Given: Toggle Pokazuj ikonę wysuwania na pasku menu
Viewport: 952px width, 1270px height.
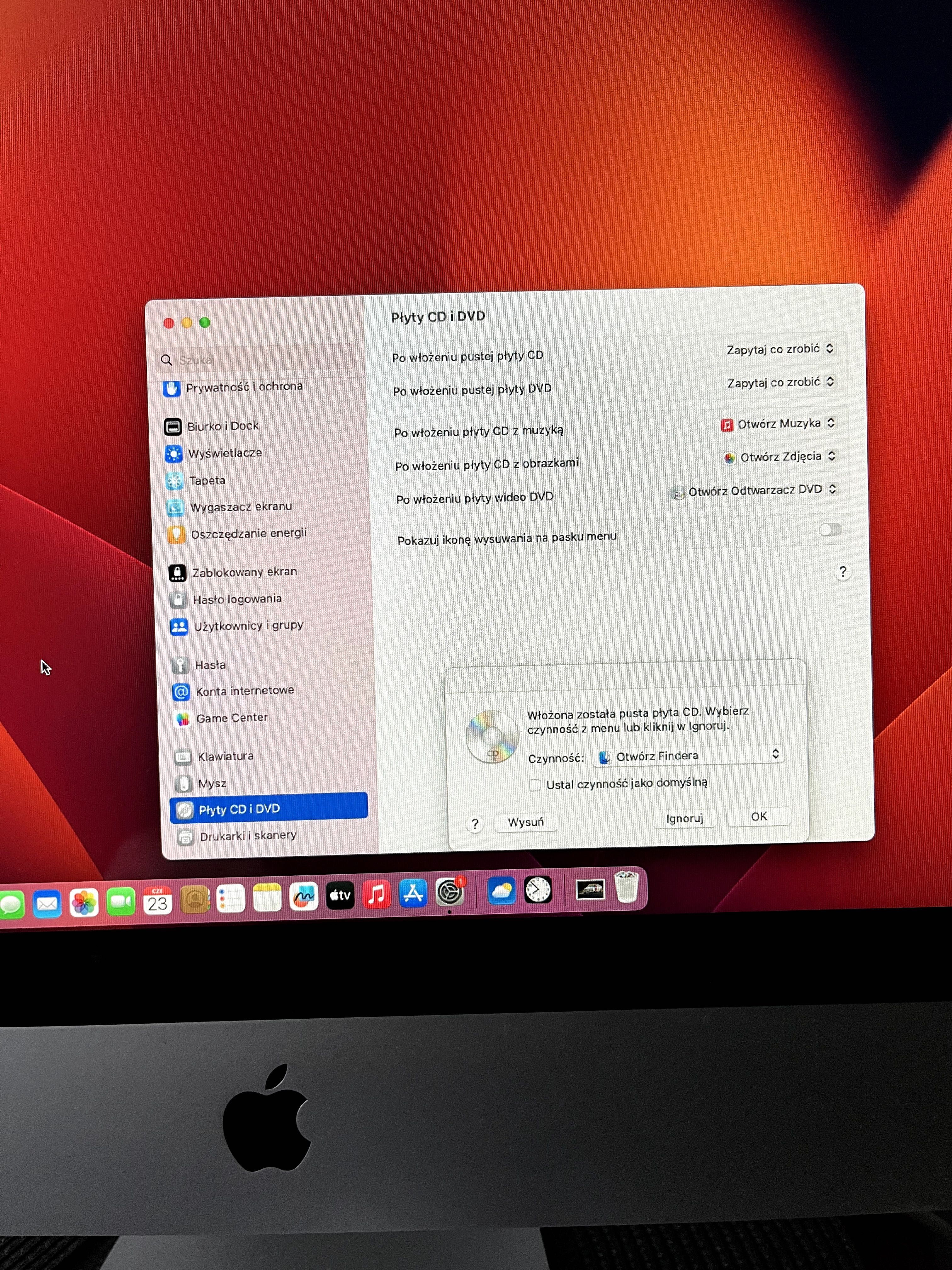Looking at the screenshot, I should tap(830, 529).
